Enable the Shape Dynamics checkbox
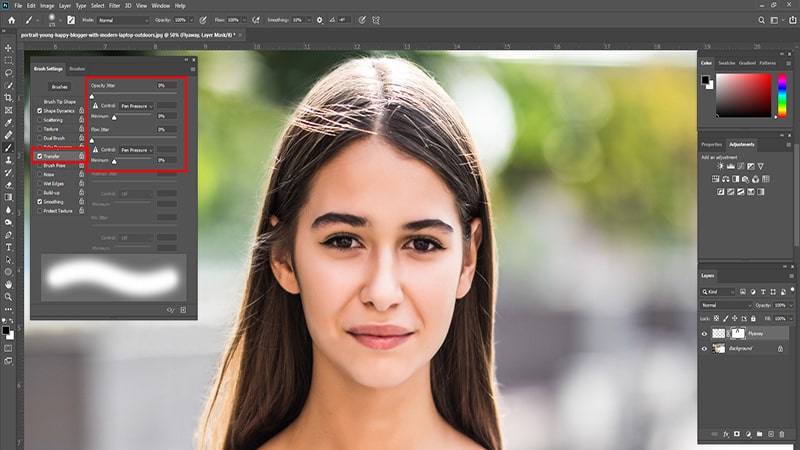Image resolution: width=800 pixels, height=450 pixels. pos(39,111)
